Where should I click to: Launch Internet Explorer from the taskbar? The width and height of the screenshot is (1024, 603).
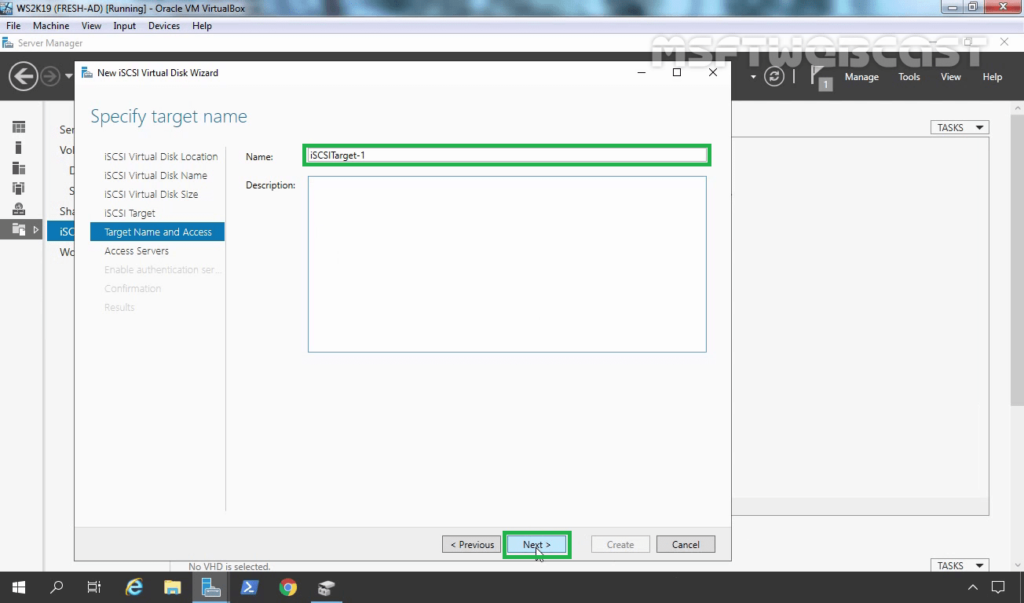point(134,587)
